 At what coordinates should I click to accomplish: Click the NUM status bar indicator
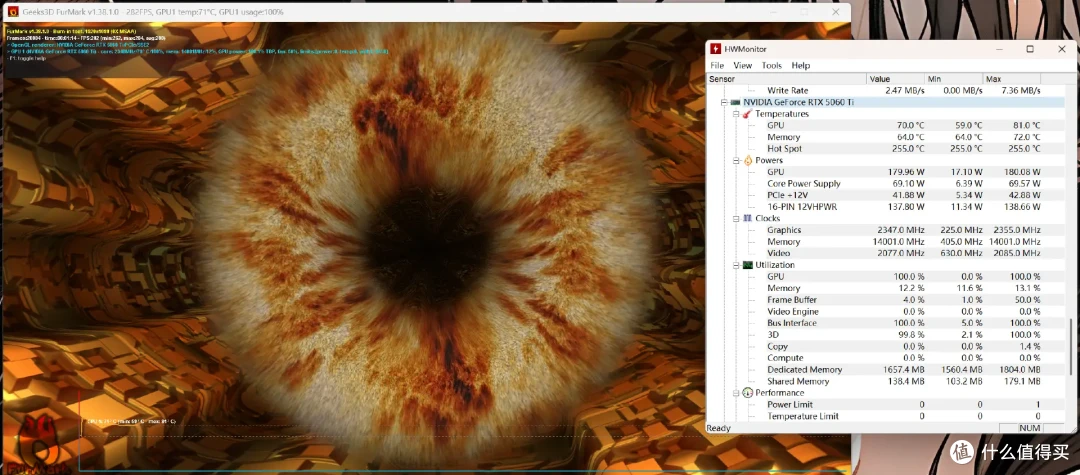click(1030, 428)
